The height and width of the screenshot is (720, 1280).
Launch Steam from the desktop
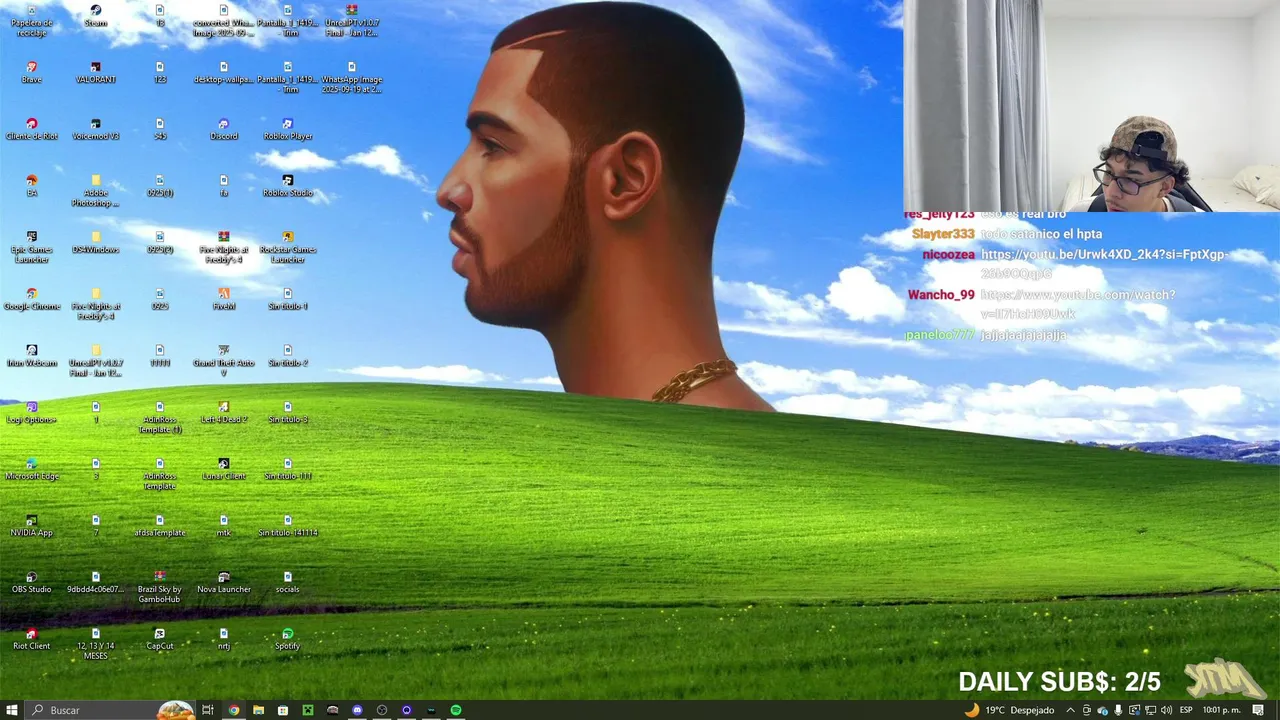point(95,16)
